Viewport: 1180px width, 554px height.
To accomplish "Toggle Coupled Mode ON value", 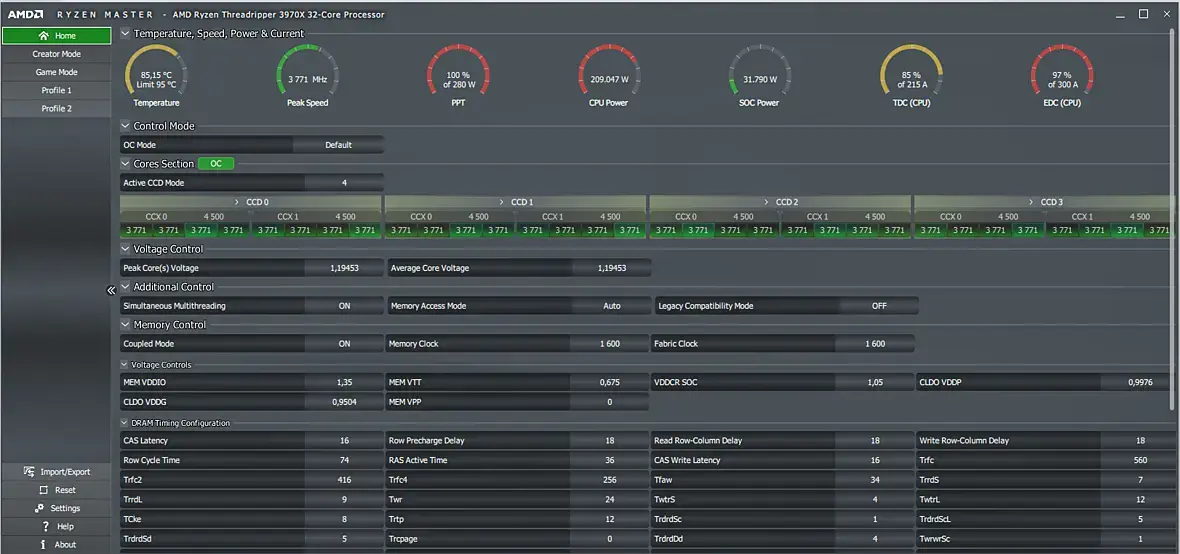I will tap(344, 343).
